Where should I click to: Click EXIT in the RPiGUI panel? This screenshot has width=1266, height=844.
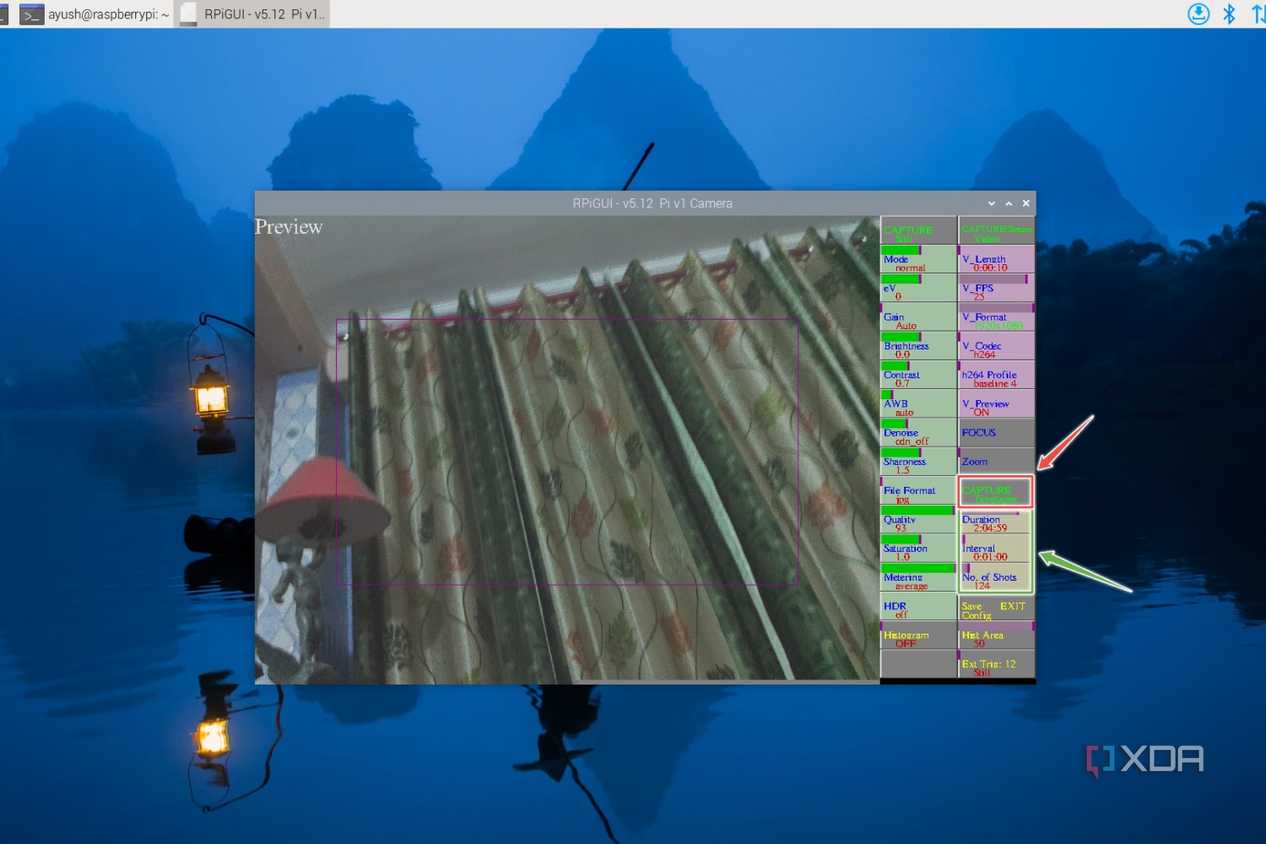coord(1013,606)
